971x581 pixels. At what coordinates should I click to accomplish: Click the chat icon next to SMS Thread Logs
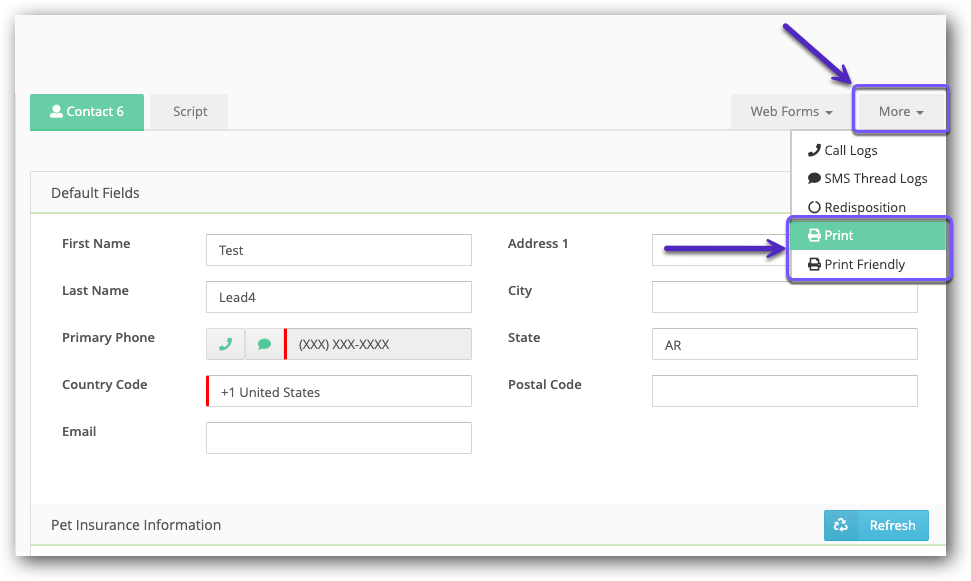point(814,178)
